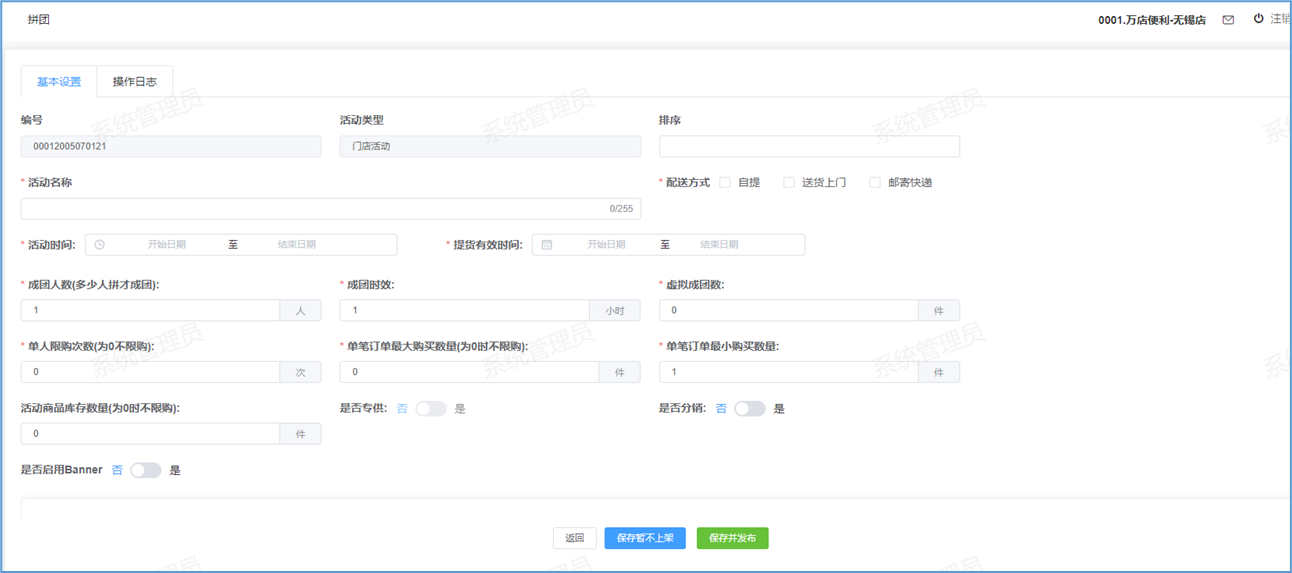Click the disabled 编号 field
Viewport: 1292px width, 573px height.
pos(171,147)
